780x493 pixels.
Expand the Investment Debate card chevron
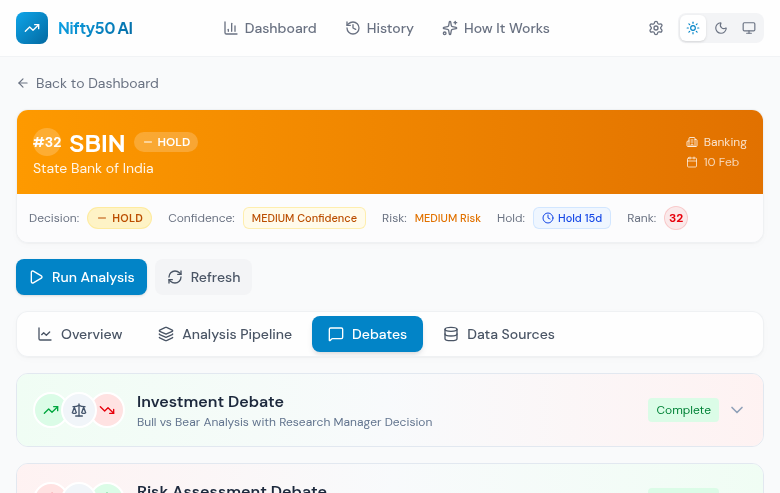737,410
